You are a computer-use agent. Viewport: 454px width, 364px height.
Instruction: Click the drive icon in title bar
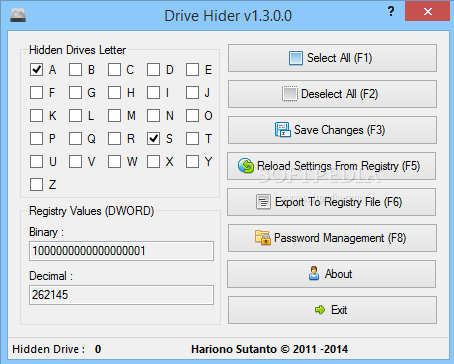click(18, 15)
